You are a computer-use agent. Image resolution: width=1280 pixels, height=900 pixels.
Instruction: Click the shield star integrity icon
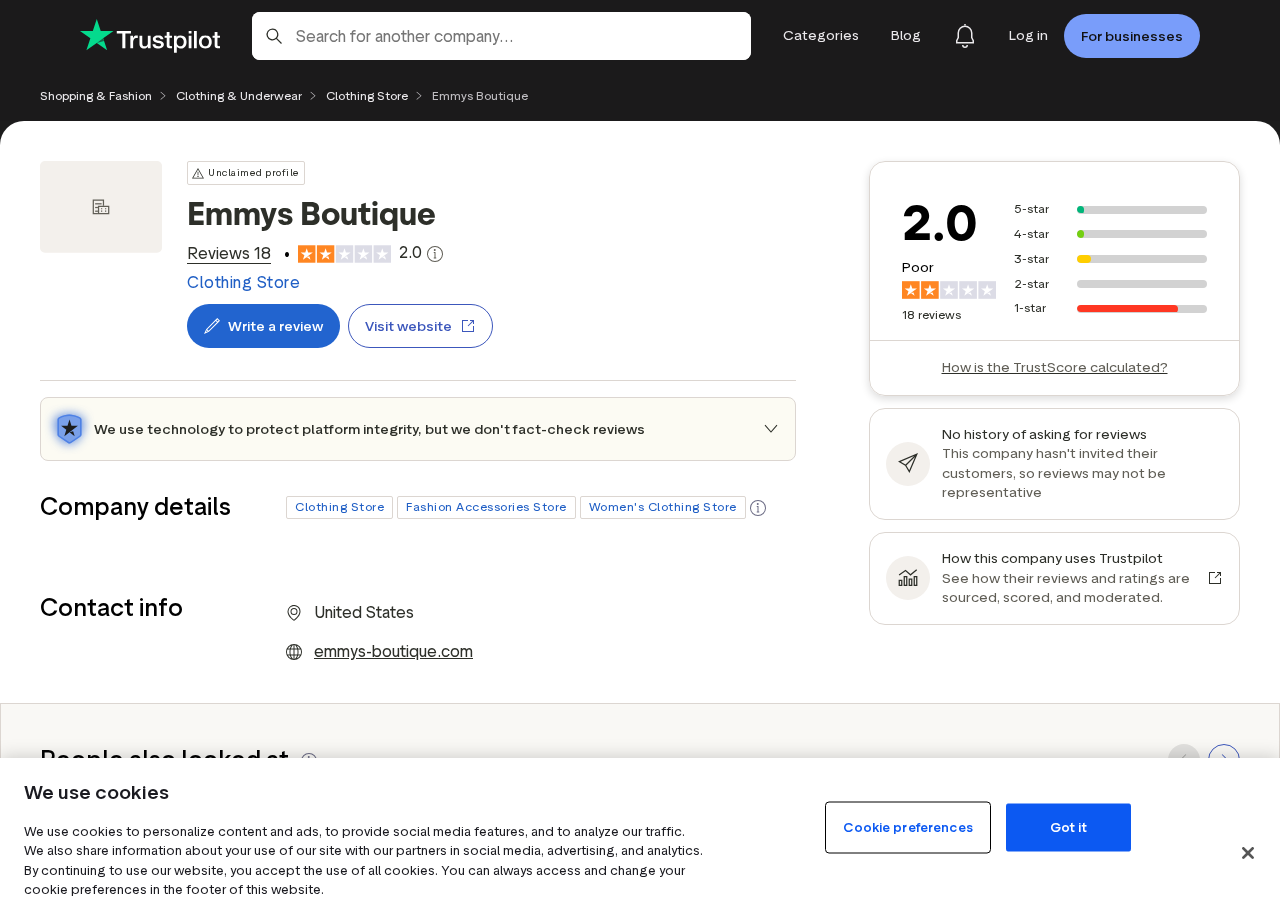coord(69,429)
